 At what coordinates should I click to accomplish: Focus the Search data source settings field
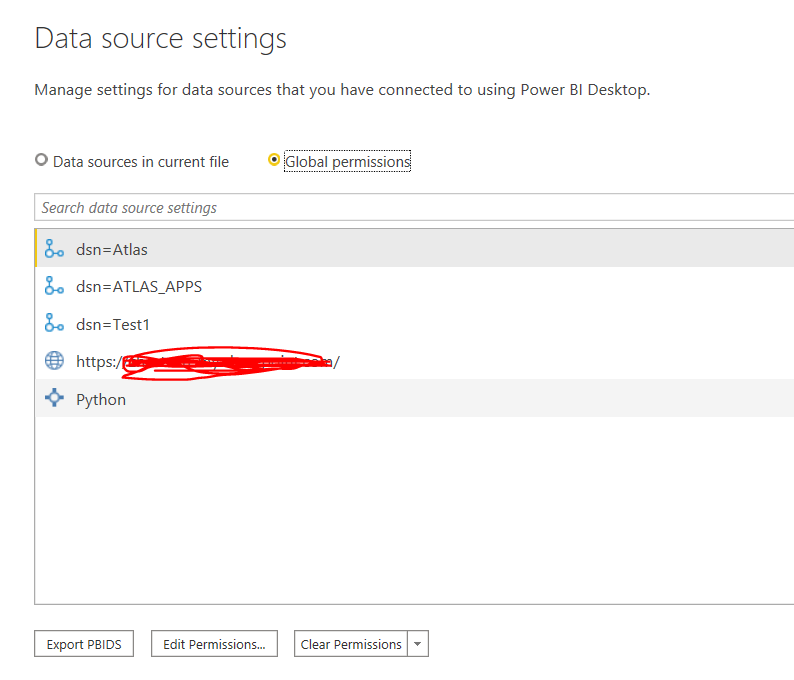click(400, 208)
